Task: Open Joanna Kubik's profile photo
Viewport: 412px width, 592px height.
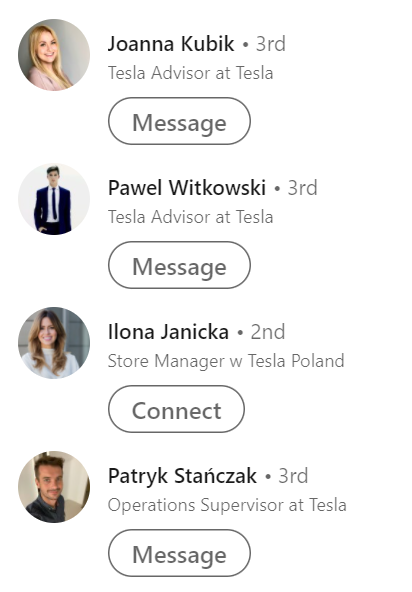Action: click(54, 55)
